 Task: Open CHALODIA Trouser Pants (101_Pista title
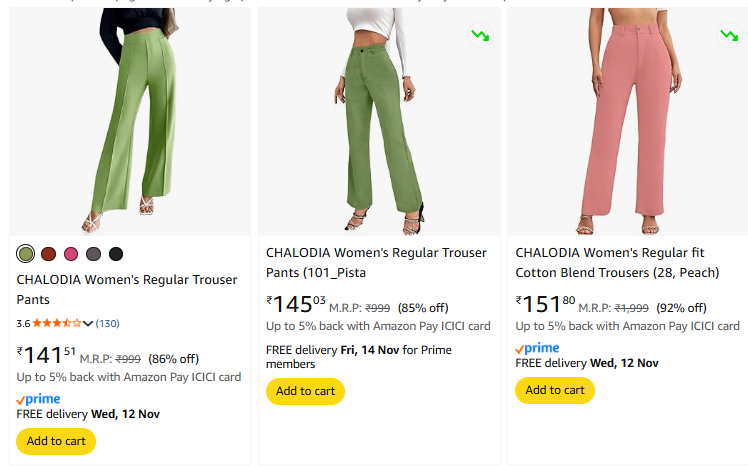(x=376, y=262)
